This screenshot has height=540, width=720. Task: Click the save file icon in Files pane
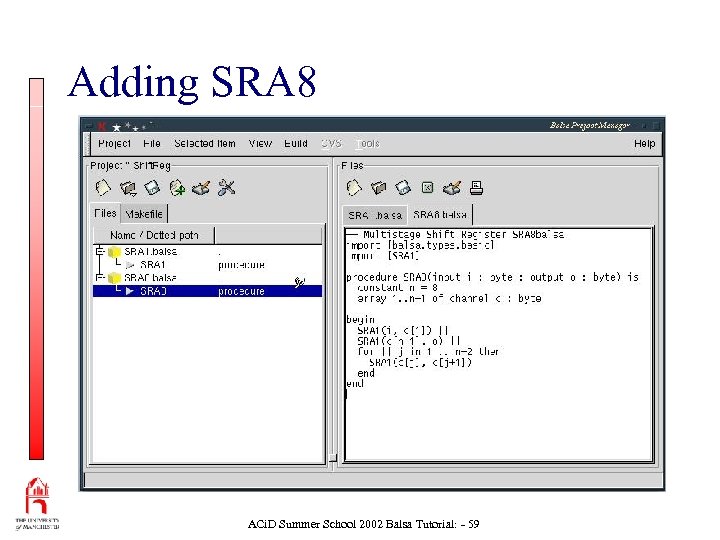(x=403, y=188)
